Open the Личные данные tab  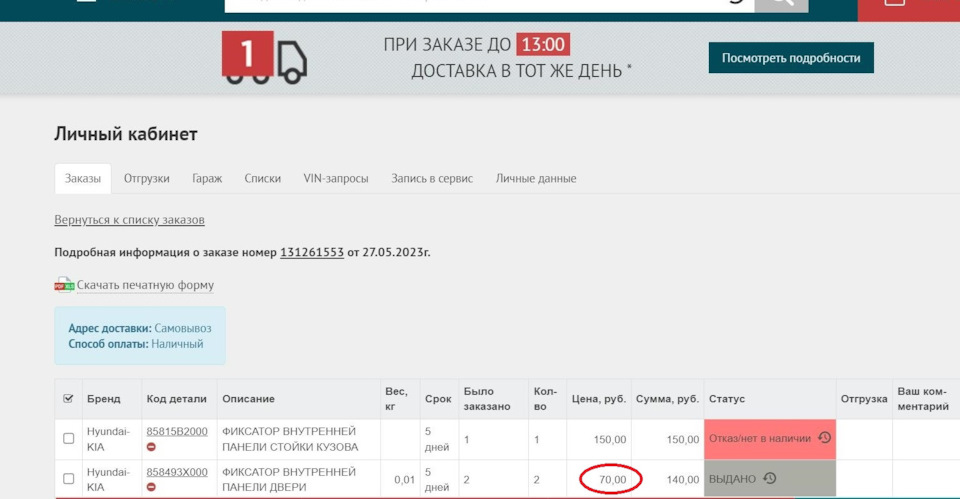(x=536, y=179)
